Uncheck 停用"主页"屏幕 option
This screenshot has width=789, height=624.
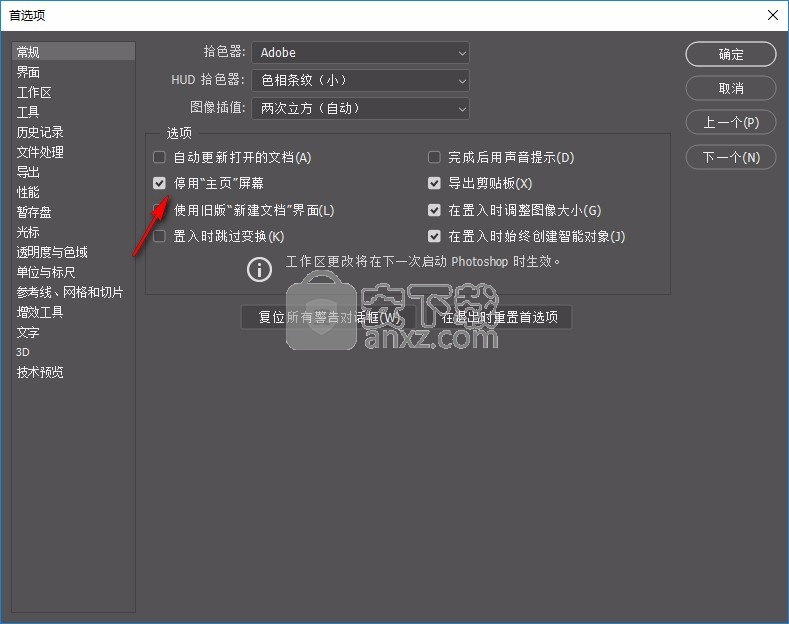click(x=160, y=183)
